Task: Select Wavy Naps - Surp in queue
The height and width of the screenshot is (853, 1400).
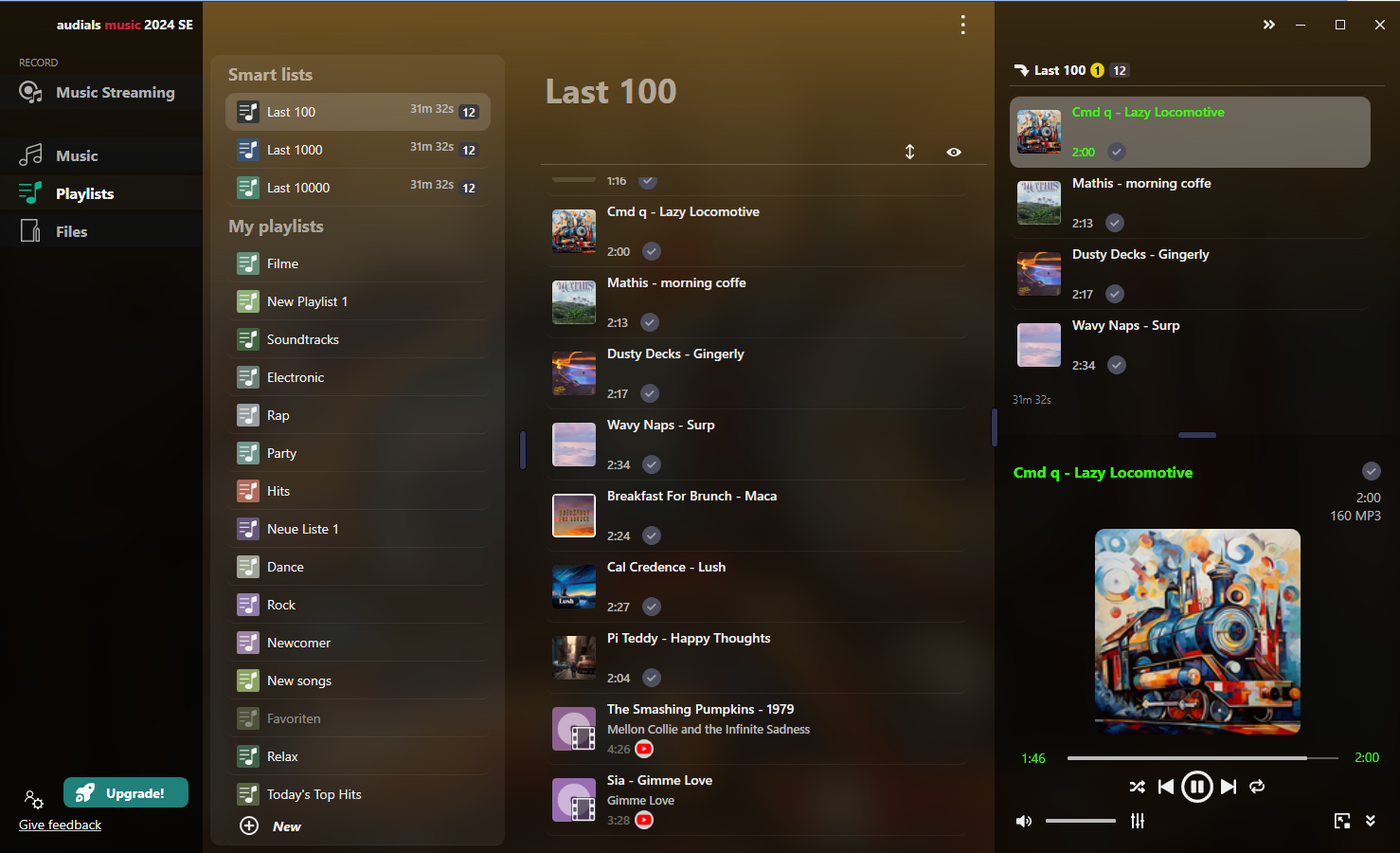Action: coord(1190,345)
